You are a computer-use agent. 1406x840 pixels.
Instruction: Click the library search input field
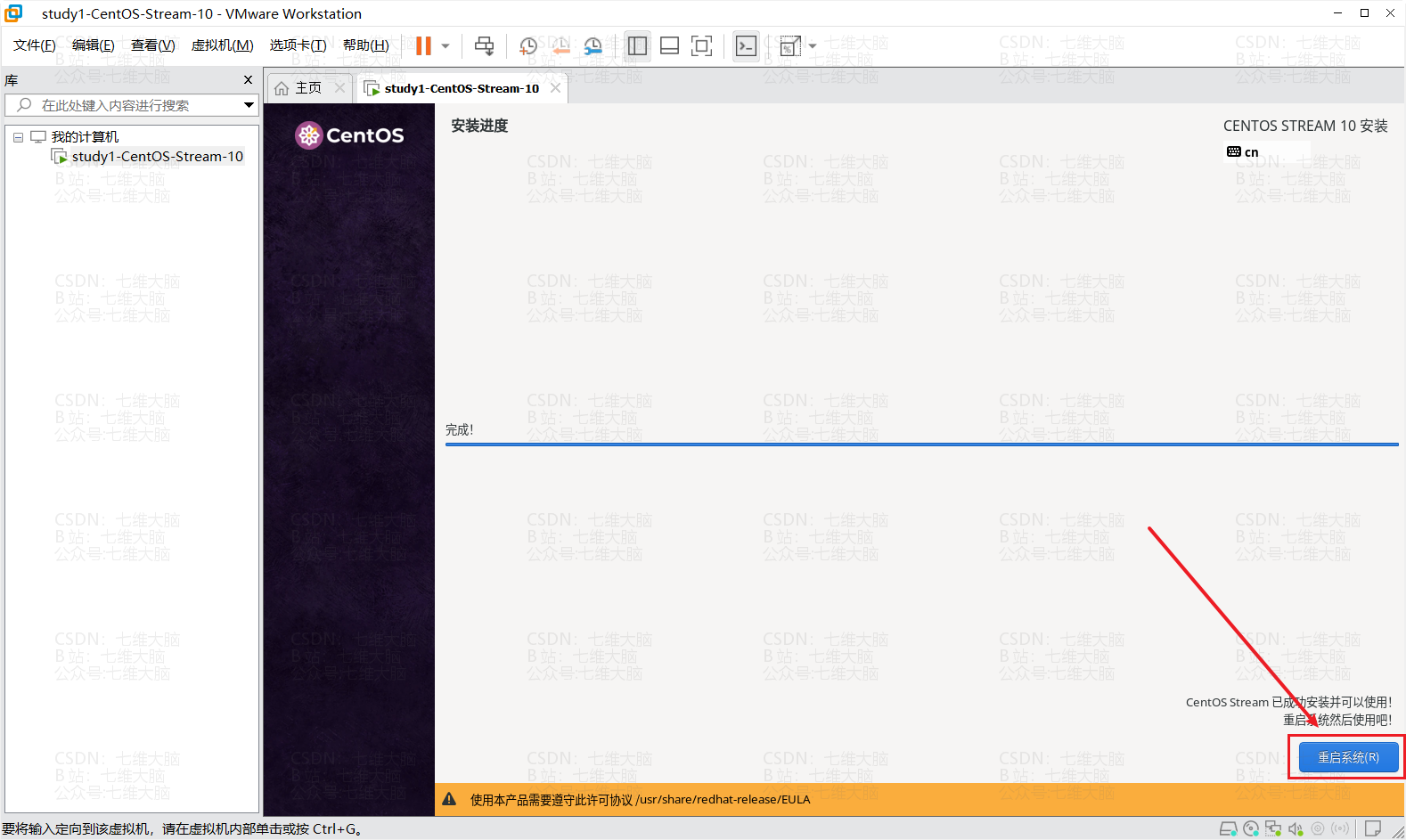(131, 105)
